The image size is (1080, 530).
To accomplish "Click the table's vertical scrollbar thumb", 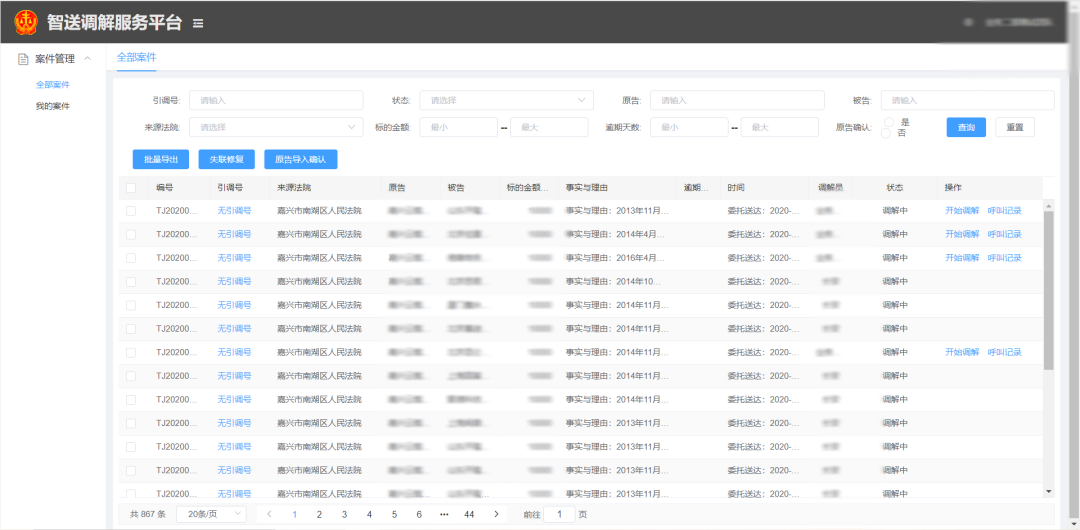I will 1048,290.
